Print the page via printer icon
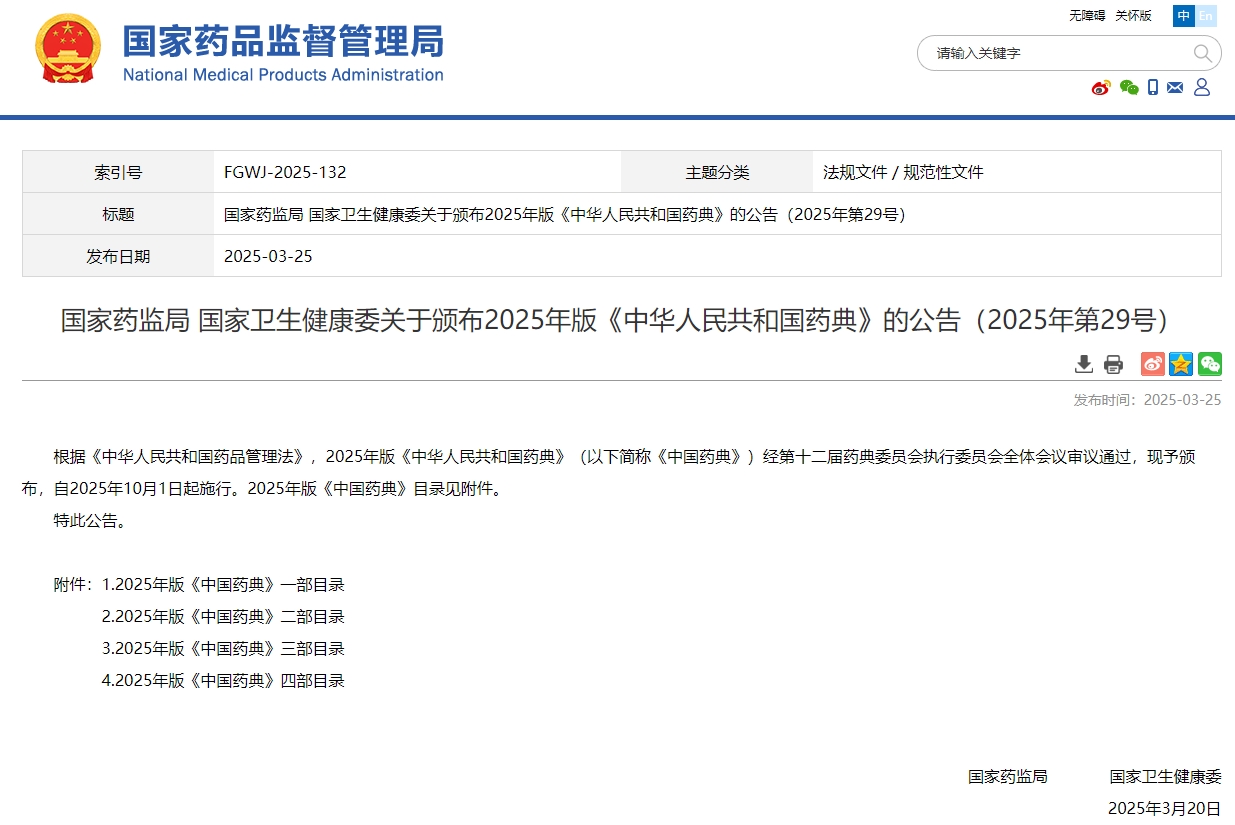 (1113, 364)
